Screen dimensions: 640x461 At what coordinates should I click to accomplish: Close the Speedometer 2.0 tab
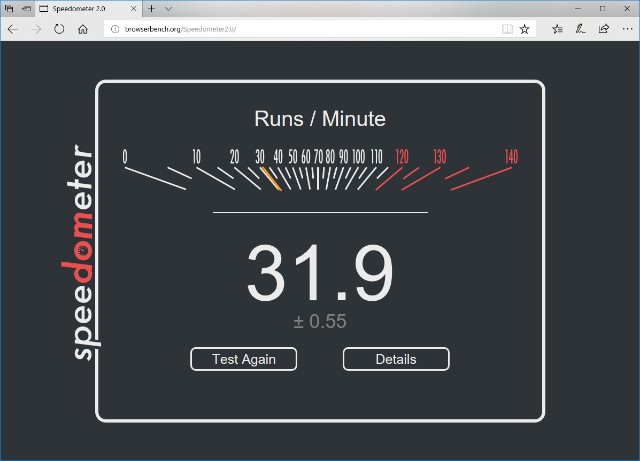[x=135, y=8]
